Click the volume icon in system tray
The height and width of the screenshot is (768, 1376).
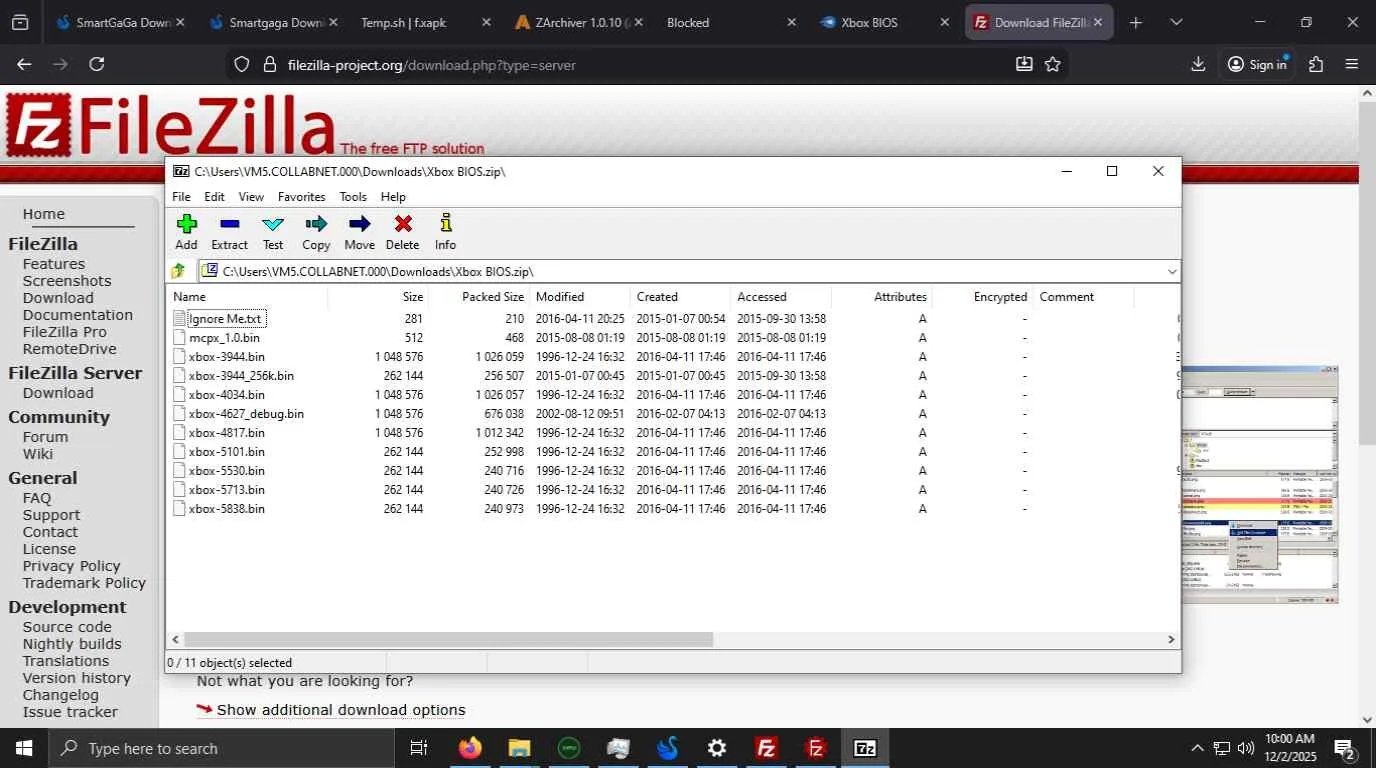pos(1246,748)
